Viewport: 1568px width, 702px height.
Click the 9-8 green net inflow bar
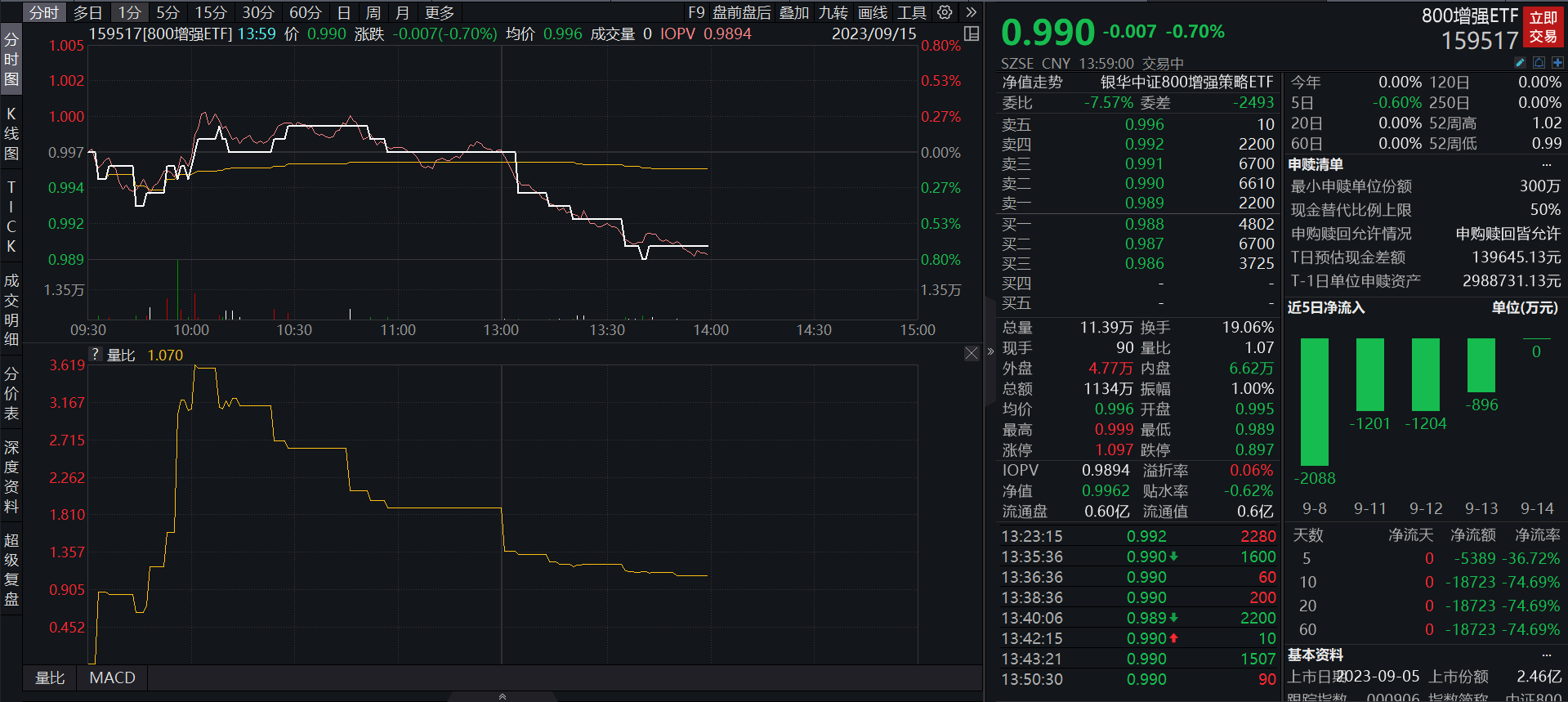[1314, 402]
